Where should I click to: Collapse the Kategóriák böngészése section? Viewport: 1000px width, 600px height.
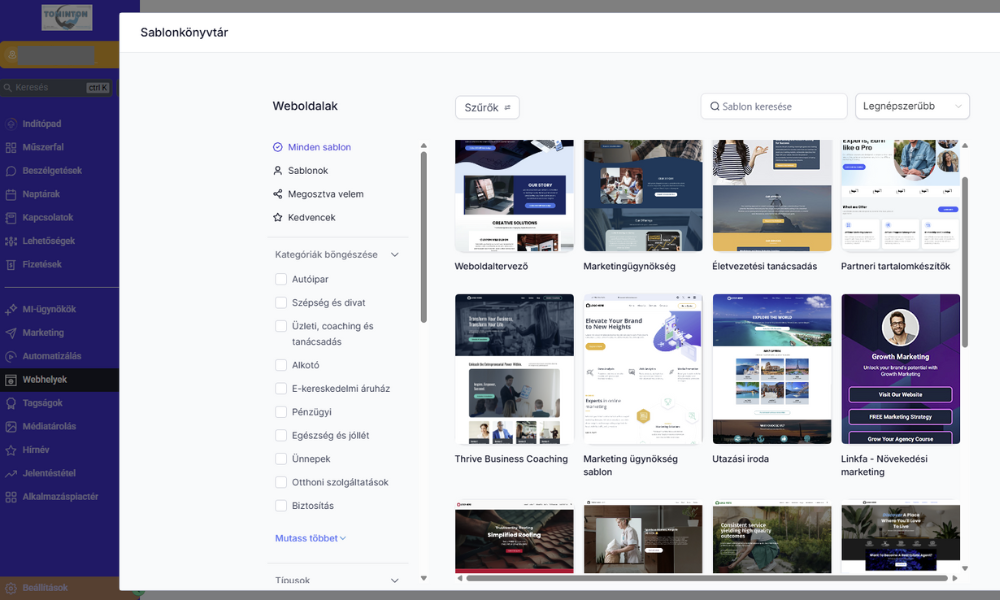[x=394, y=255]
